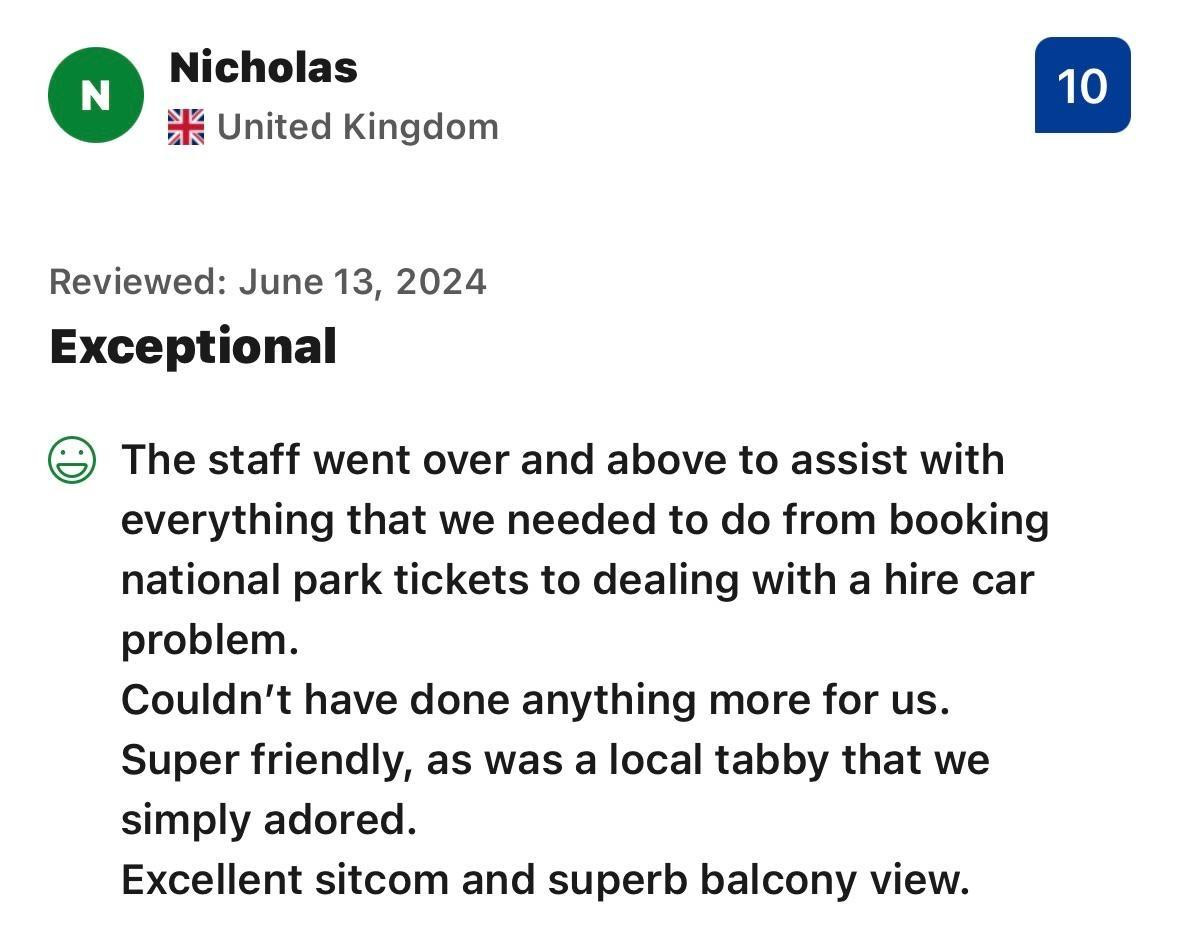The image size is (1179, 939).
Task: Click the sentence Couldn't have done anything more
Action: click(x=535, y=700)
